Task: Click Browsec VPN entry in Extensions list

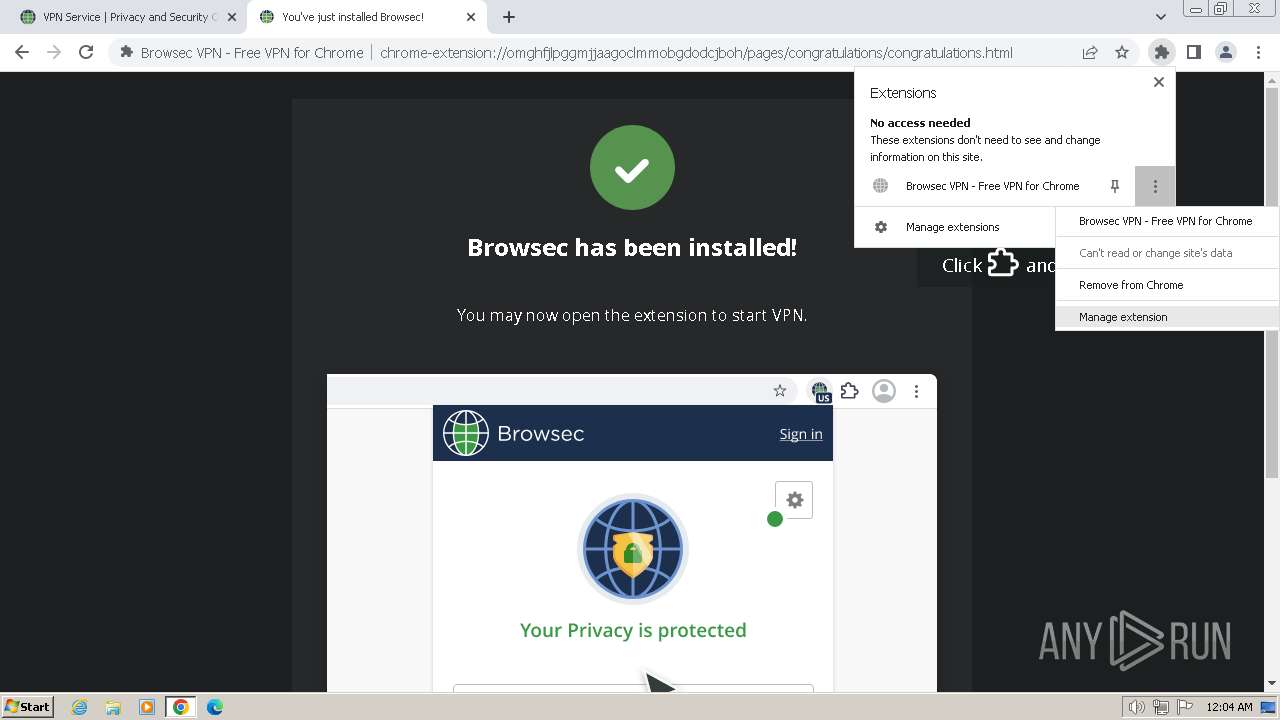Action: pyautogui.click(x=992, y=186)
